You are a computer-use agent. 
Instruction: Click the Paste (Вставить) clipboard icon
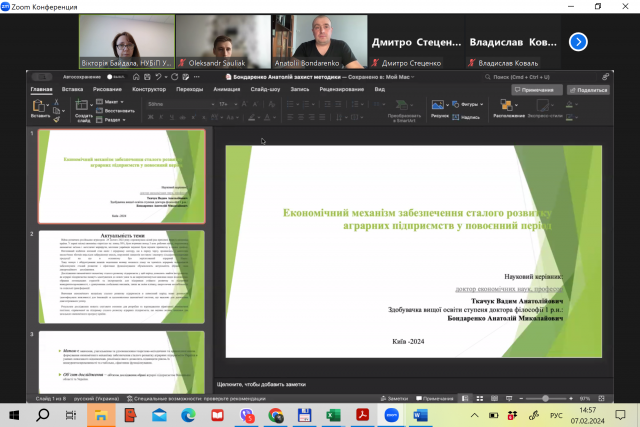[x=39, y=107]
